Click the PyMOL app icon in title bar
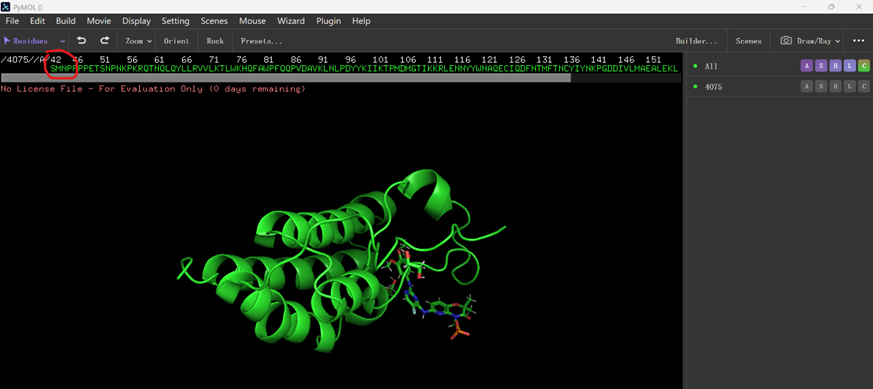 (6, 7)
